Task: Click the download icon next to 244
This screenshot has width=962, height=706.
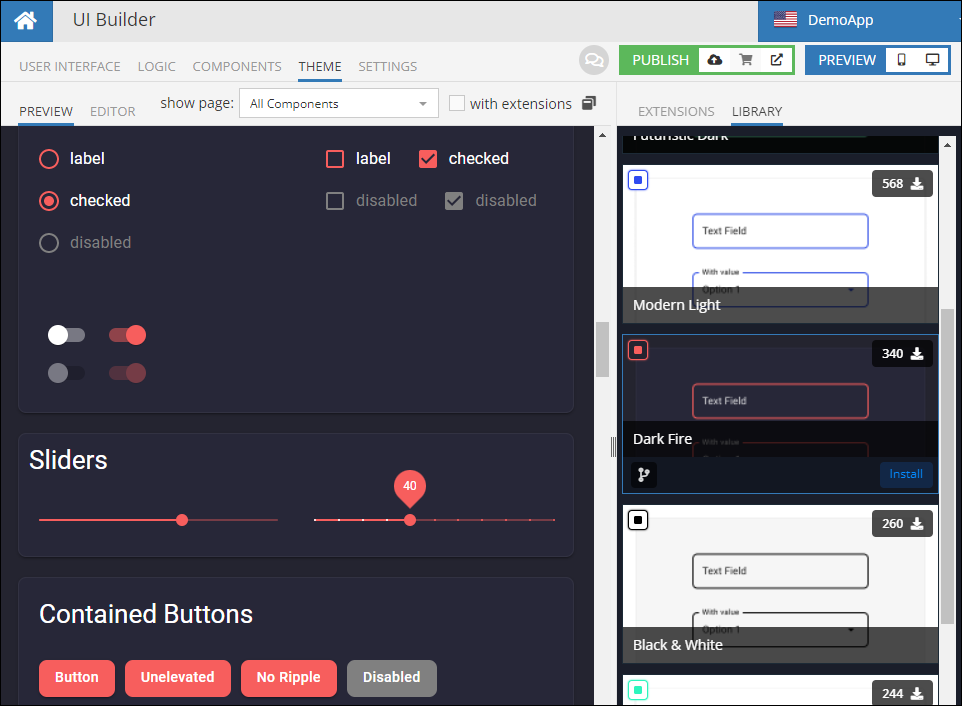Action: (917, 693)
